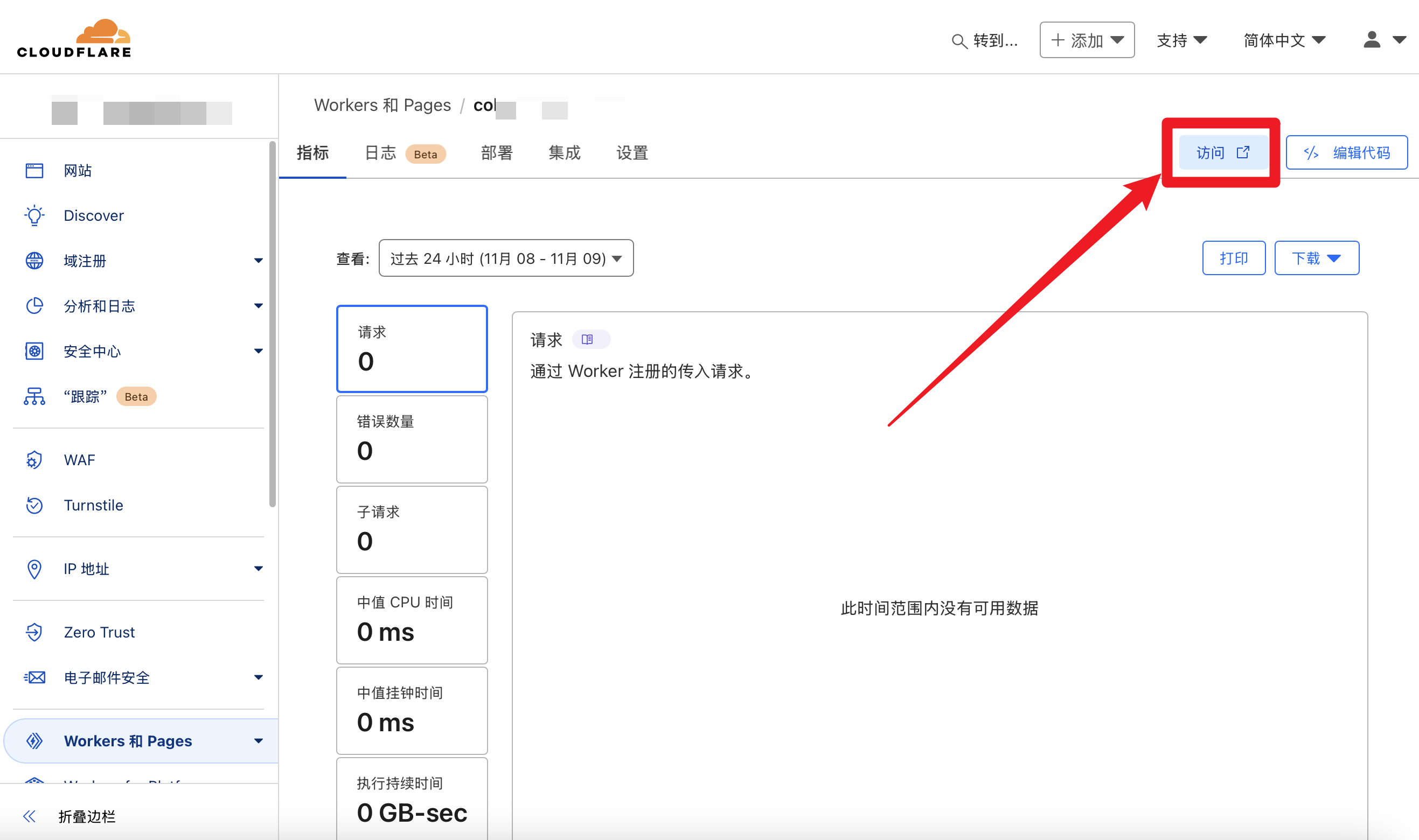Click the IP 地址 location pin icon

point(34,569)
